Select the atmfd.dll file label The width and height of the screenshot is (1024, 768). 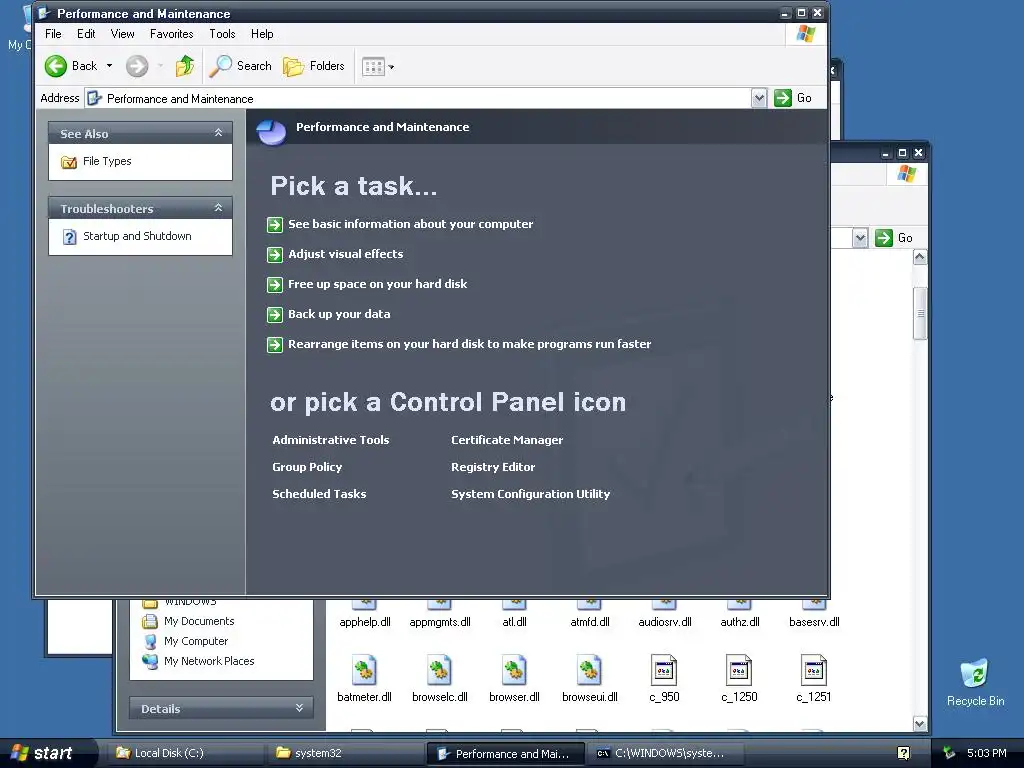(x=590, y=622)
